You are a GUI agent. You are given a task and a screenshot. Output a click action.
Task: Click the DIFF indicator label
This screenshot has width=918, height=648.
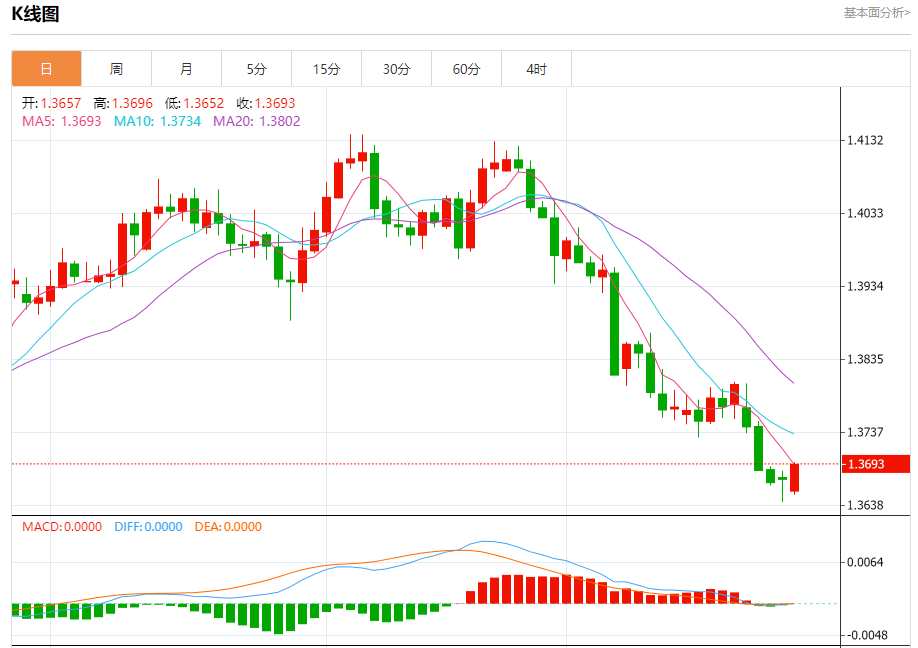pyautogui.click(x=148, y=527)
